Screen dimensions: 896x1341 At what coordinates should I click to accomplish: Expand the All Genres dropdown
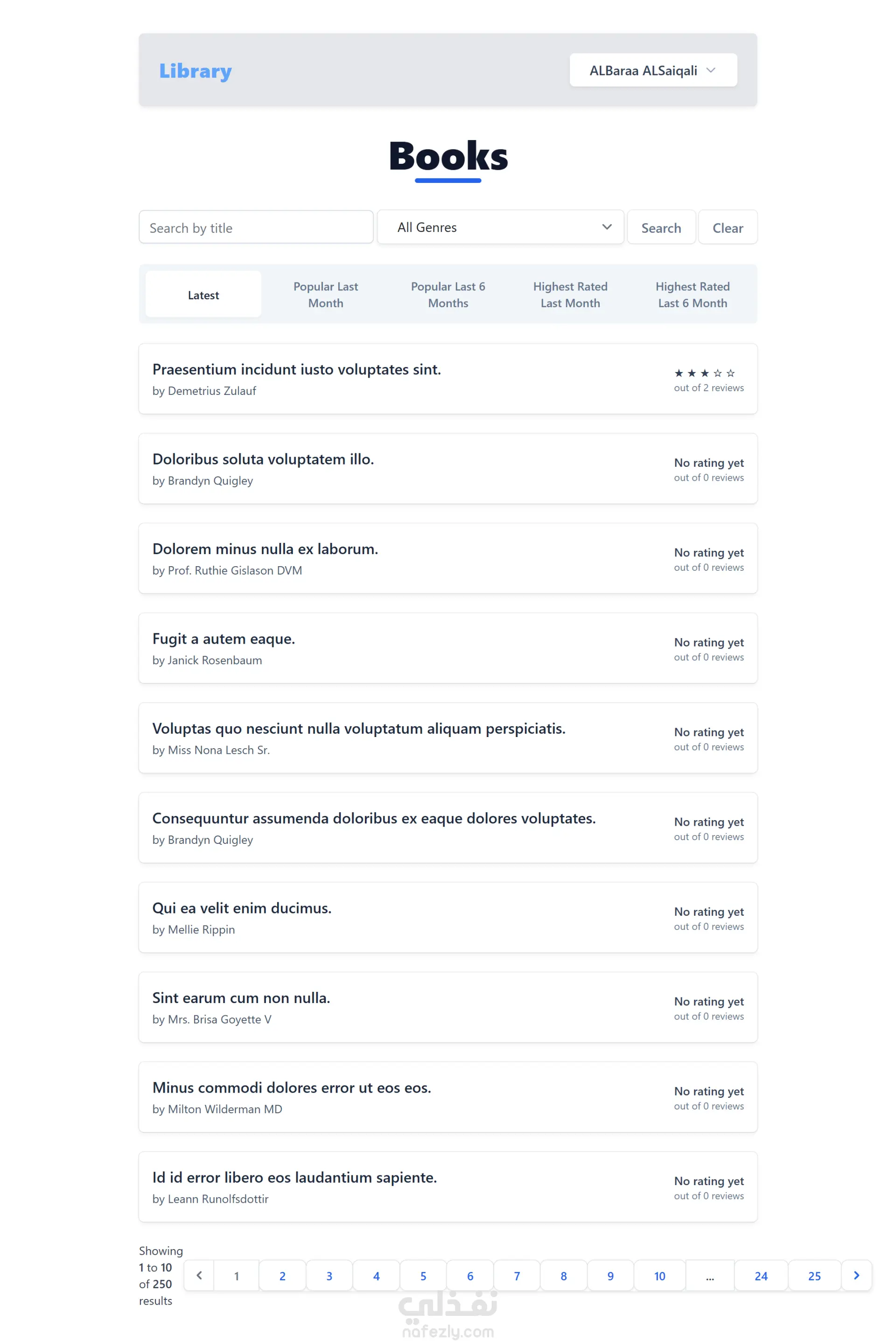point(500,227)
